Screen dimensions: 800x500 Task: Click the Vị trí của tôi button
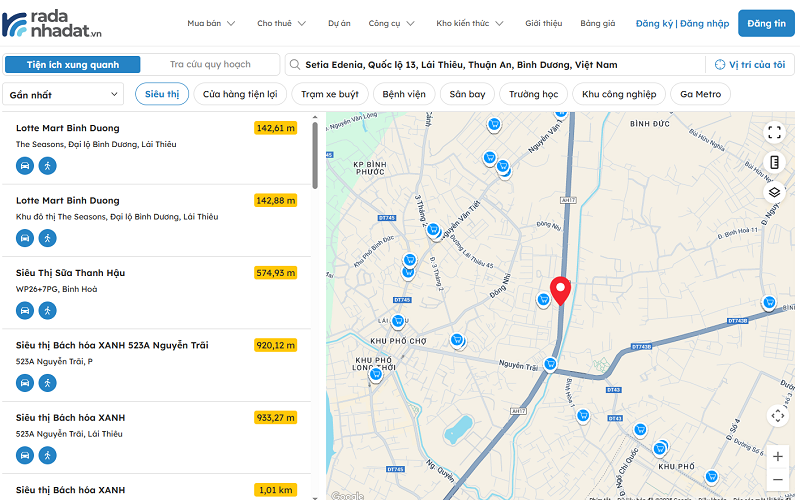click(750, 65)
